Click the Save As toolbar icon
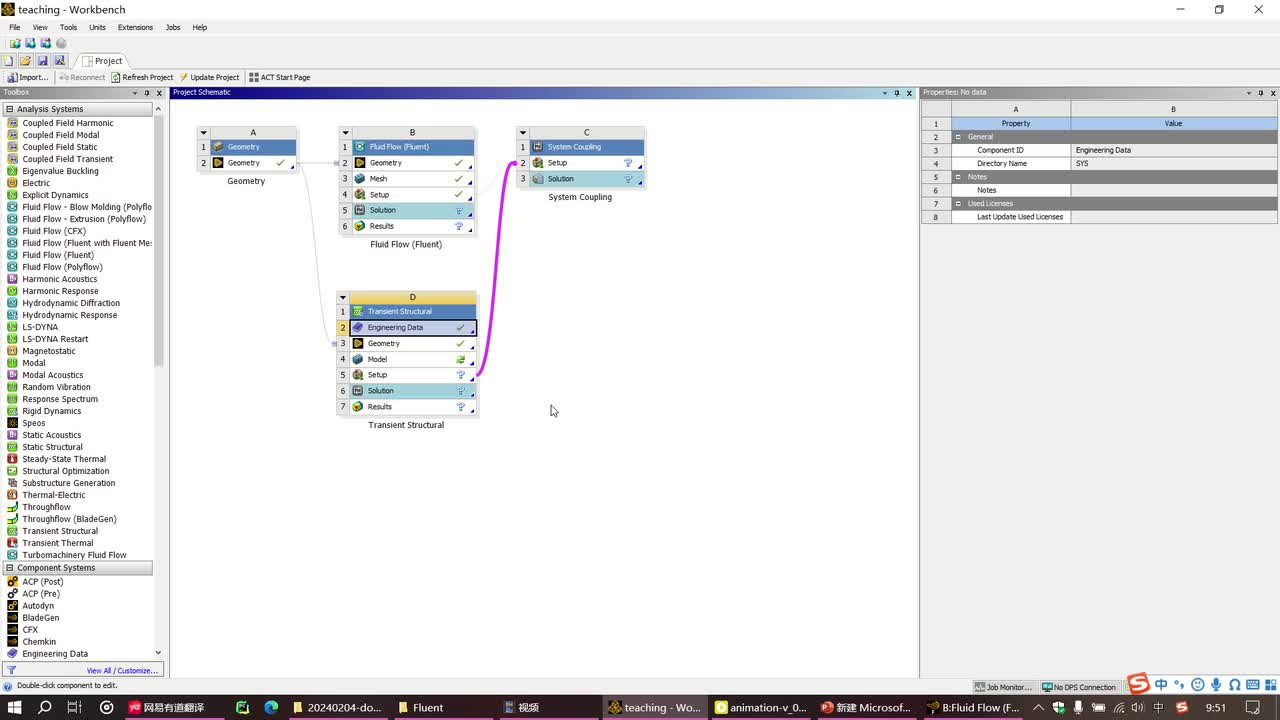 point(59,61)
